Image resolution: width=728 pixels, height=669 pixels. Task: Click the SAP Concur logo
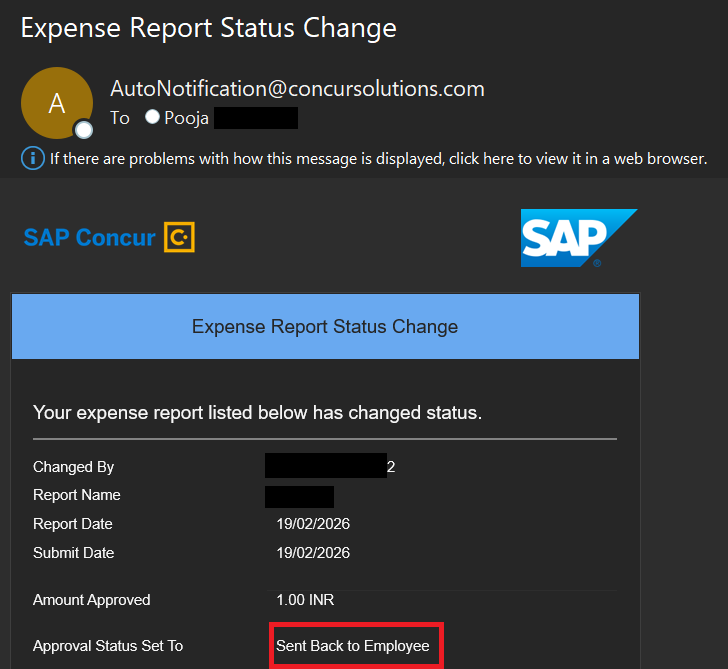point(109,237)
